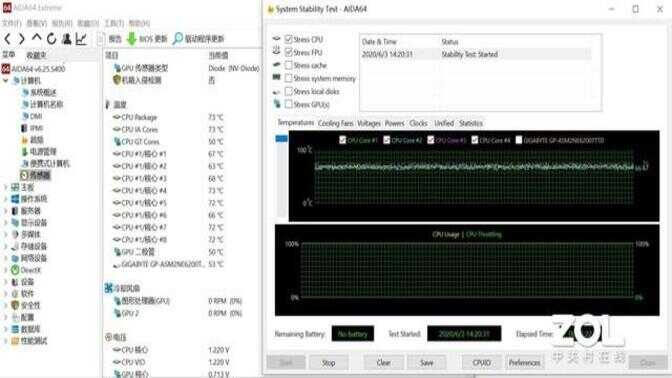Go back with the left arrow toolbar icon

tap(7, 39)
